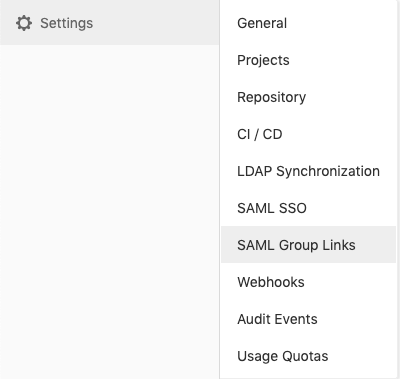Manage LDAP Synchronization for the group
Screen dimensions: 400x379
pyautogui.click(x=308, y=171)
